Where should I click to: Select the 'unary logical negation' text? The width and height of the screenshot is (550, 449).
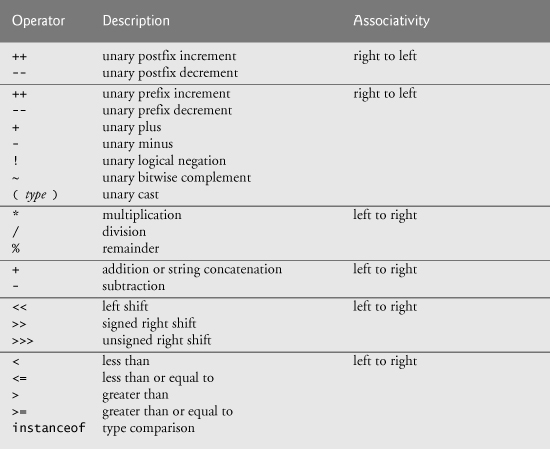click(164, 161)
